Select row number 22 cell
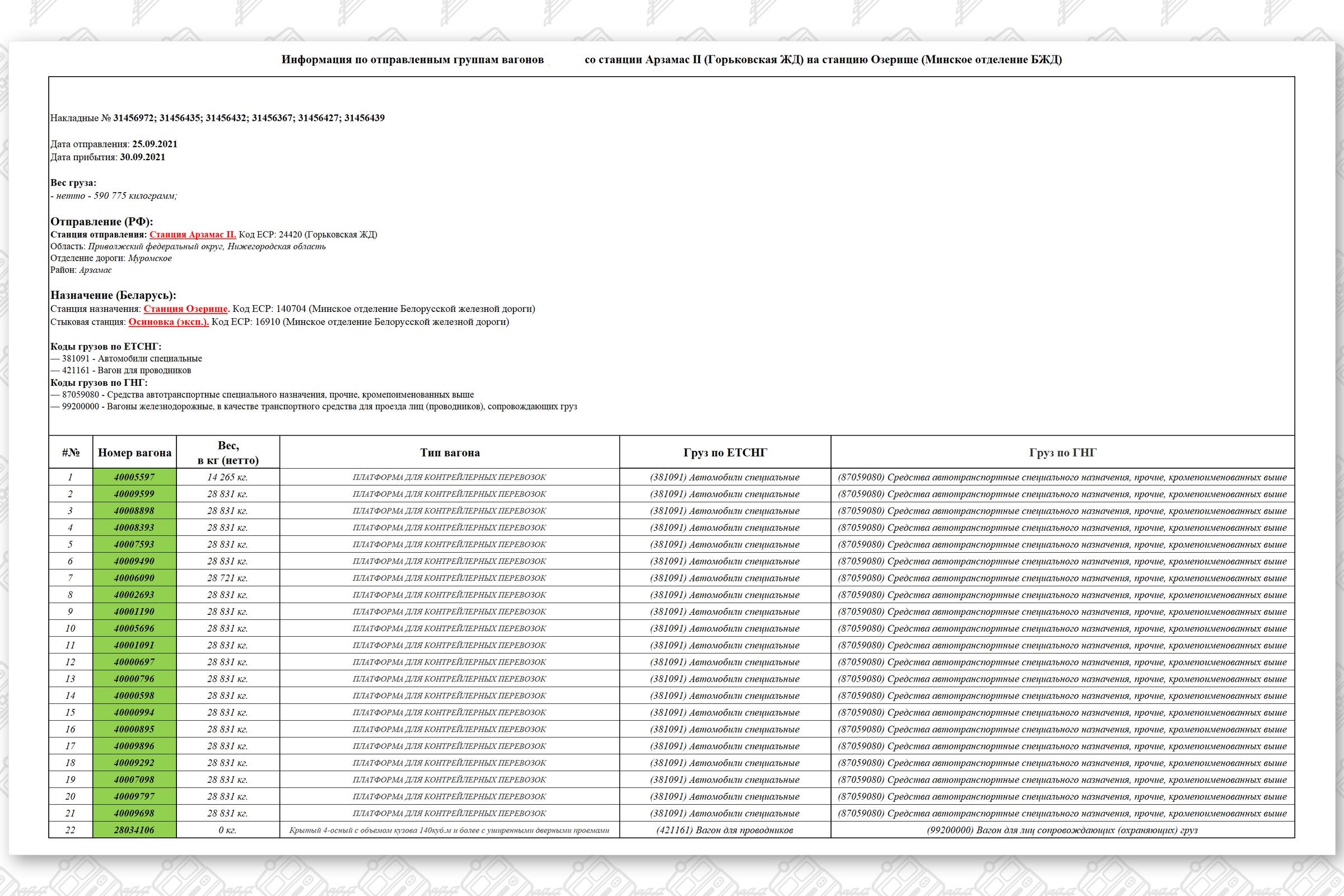The height and width of the screenshot is (896, 1344). coord(71,830)
